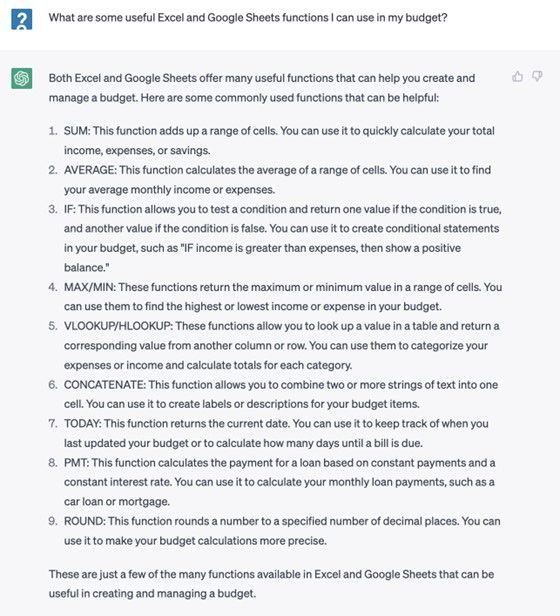
Task: Click the thumbs down icon on the response
Action: click(537, 76)
